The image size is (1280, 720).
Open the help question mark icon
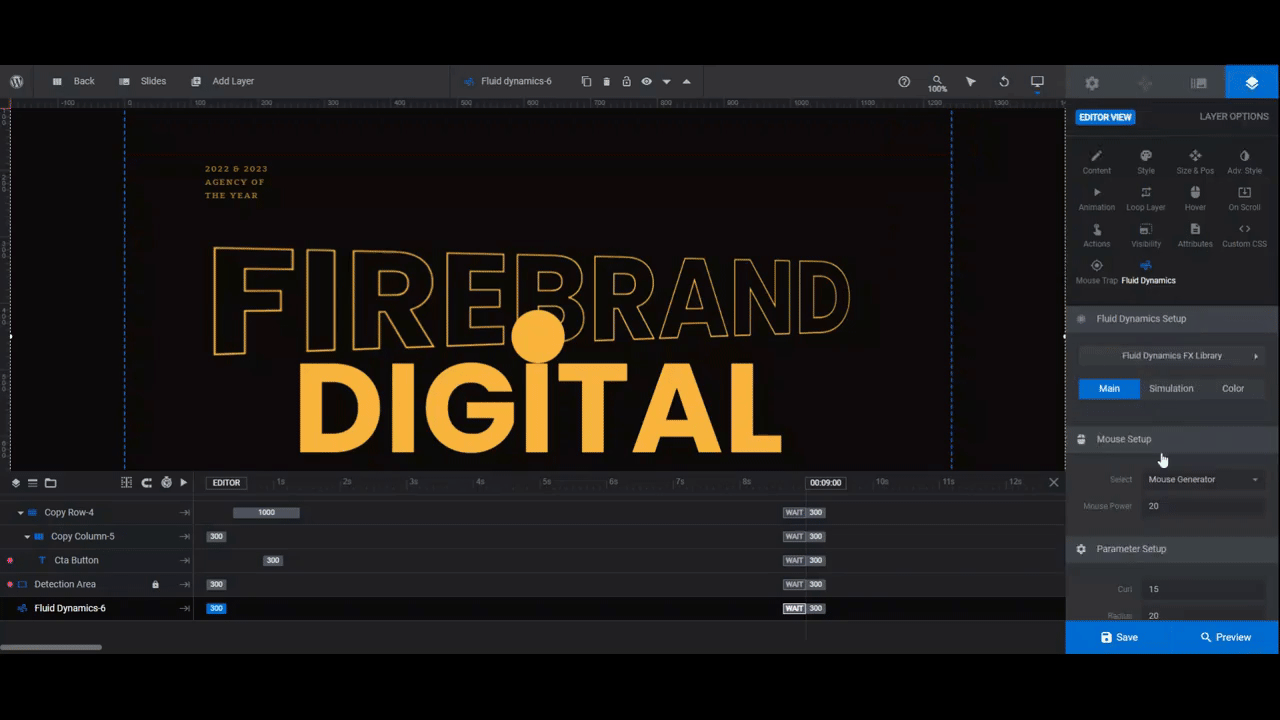pyautogui.click(x=904, y=81)
